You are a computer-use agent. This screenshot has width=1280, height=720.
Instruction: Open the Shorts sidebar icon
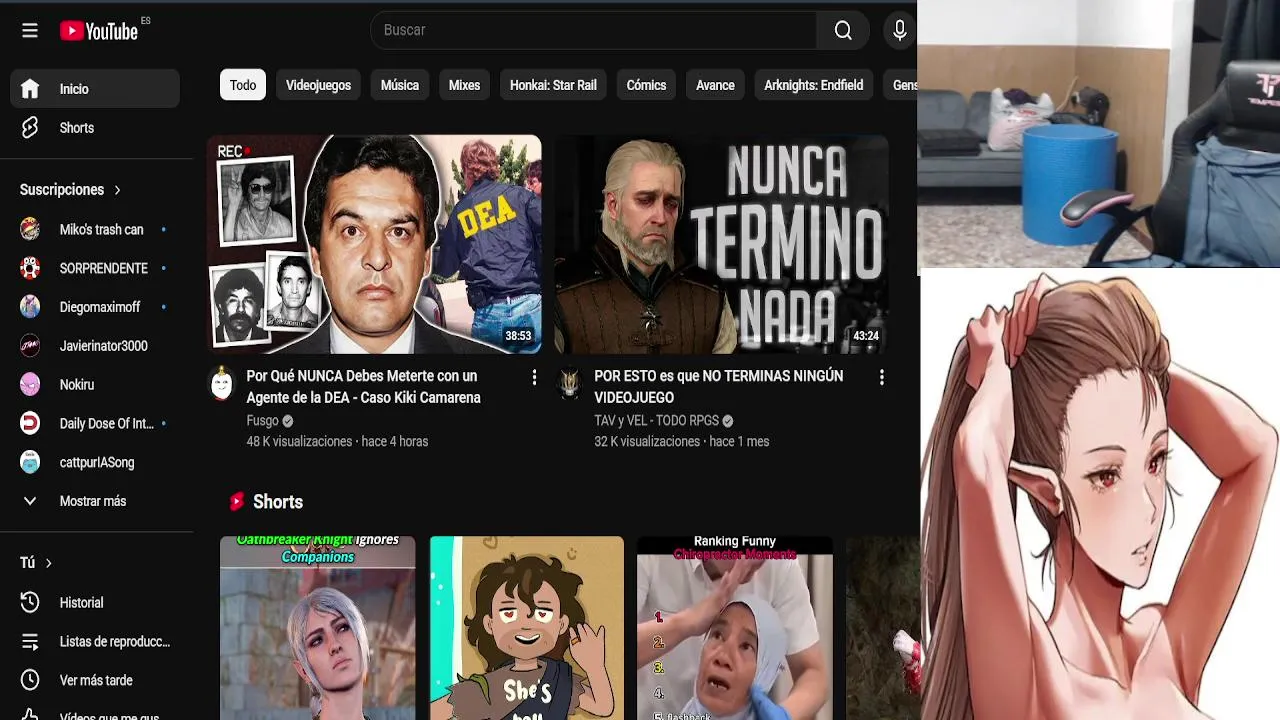30,128
